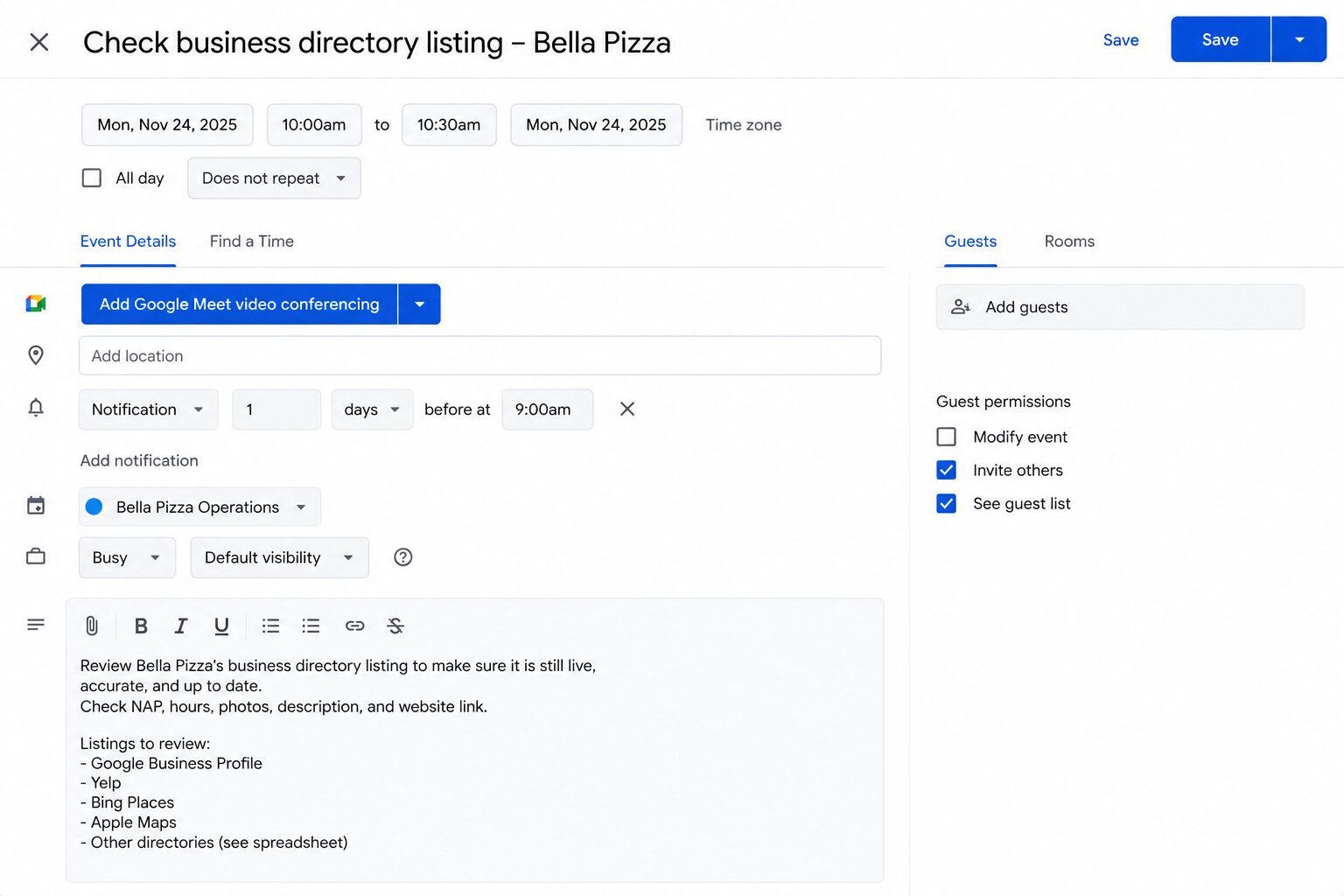Open the Does not repeat dropdown
Image resolution: width=1344 pixels, height=896 pixels.
(274, 178)
